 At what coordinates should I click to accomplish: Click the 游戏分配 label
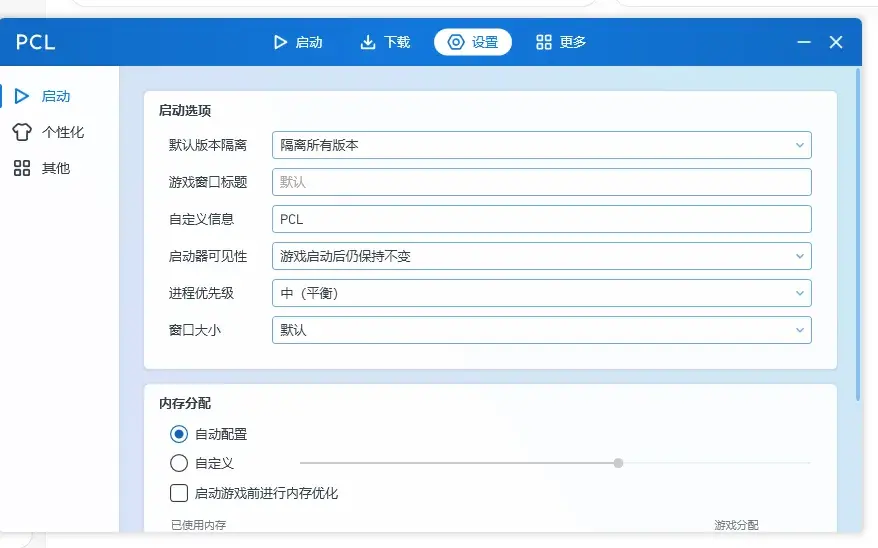(x=736, y=525)
